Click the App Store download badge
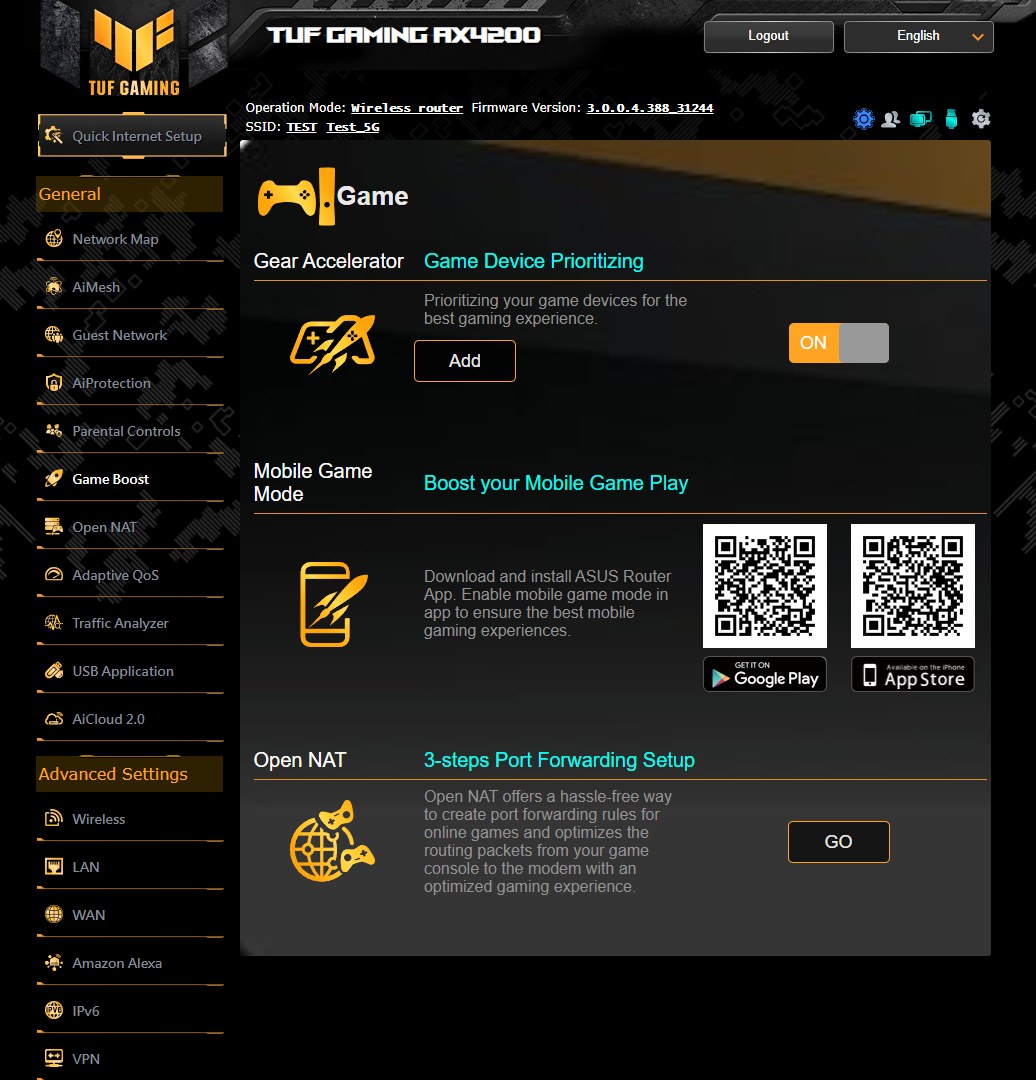This screenshot has width=1036, height=1080. click(913, 674)
